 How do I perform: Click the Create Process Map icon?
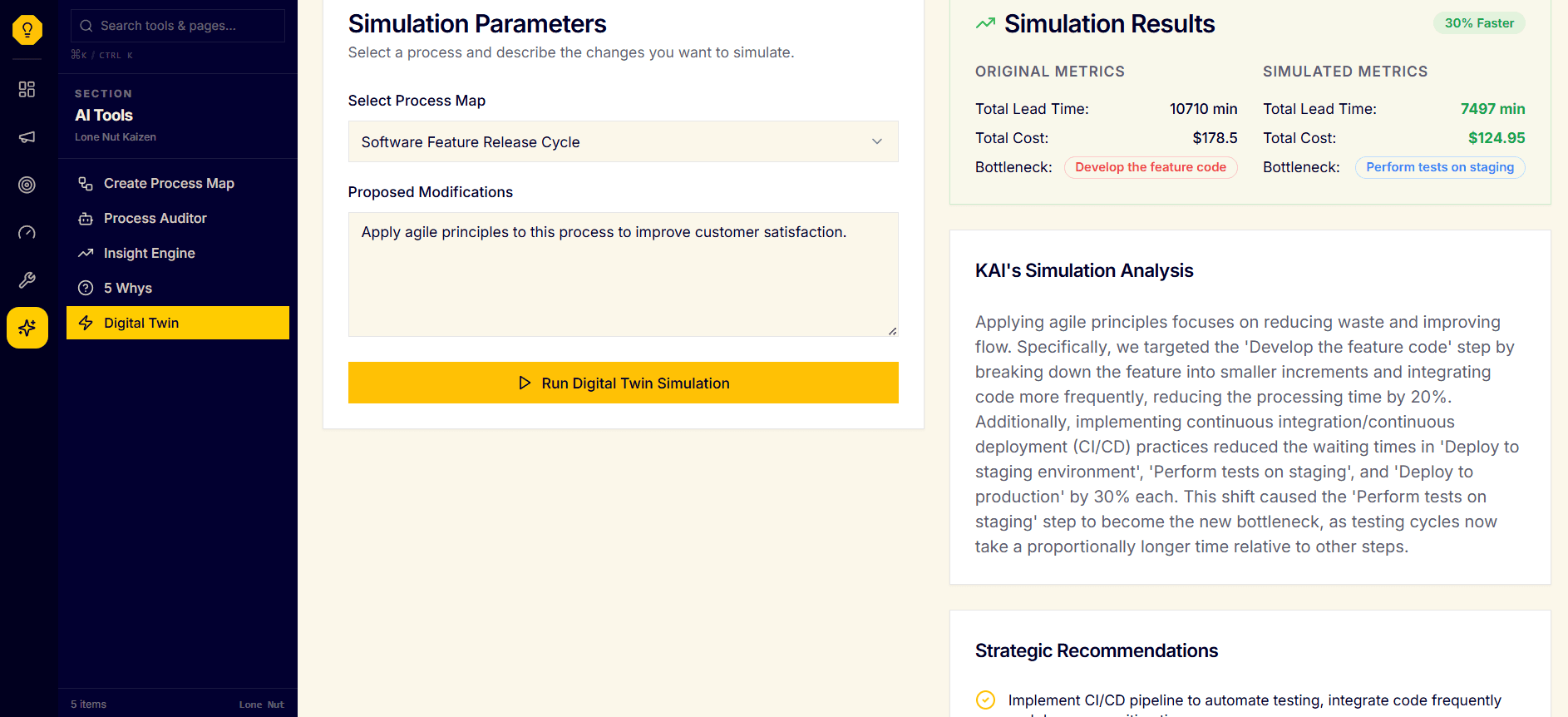pyautogui.click(x=86, y=183)
